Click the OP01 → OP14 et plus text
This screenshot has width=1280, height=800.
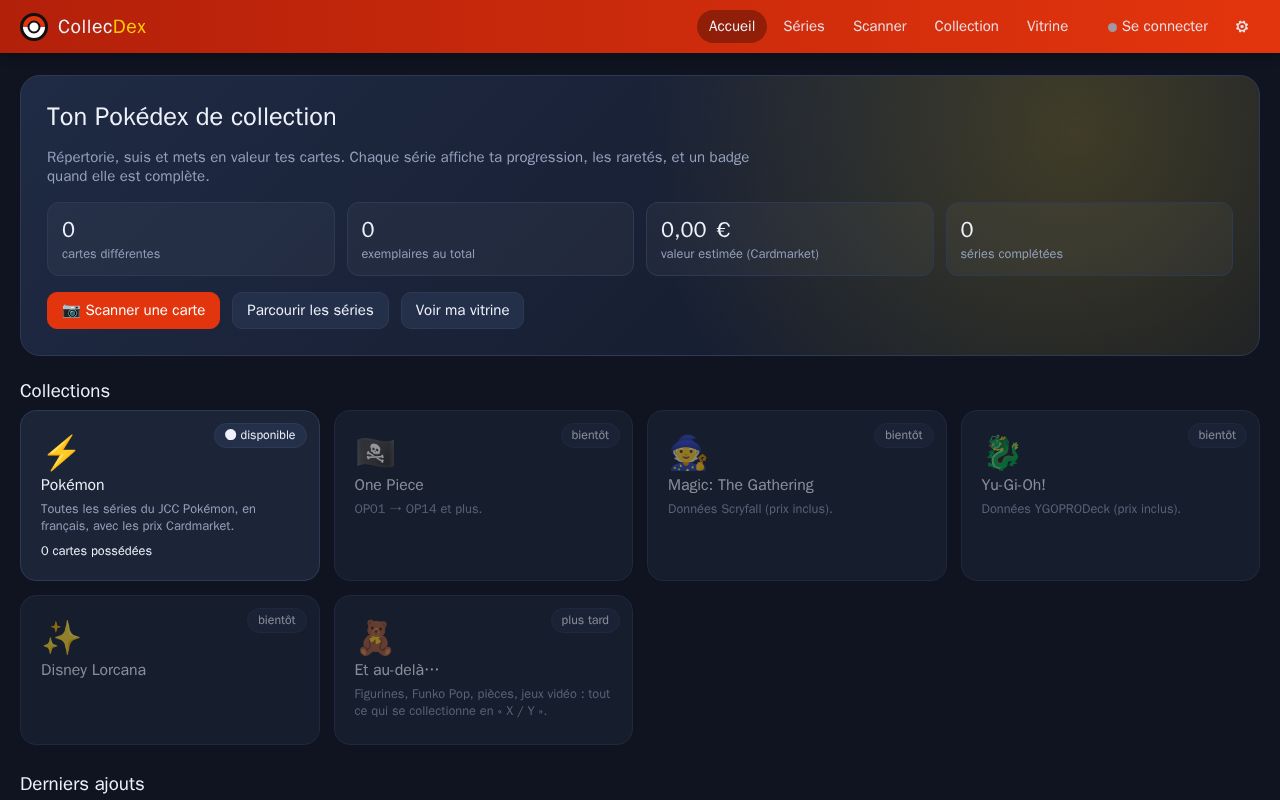(x=418, y=509)
